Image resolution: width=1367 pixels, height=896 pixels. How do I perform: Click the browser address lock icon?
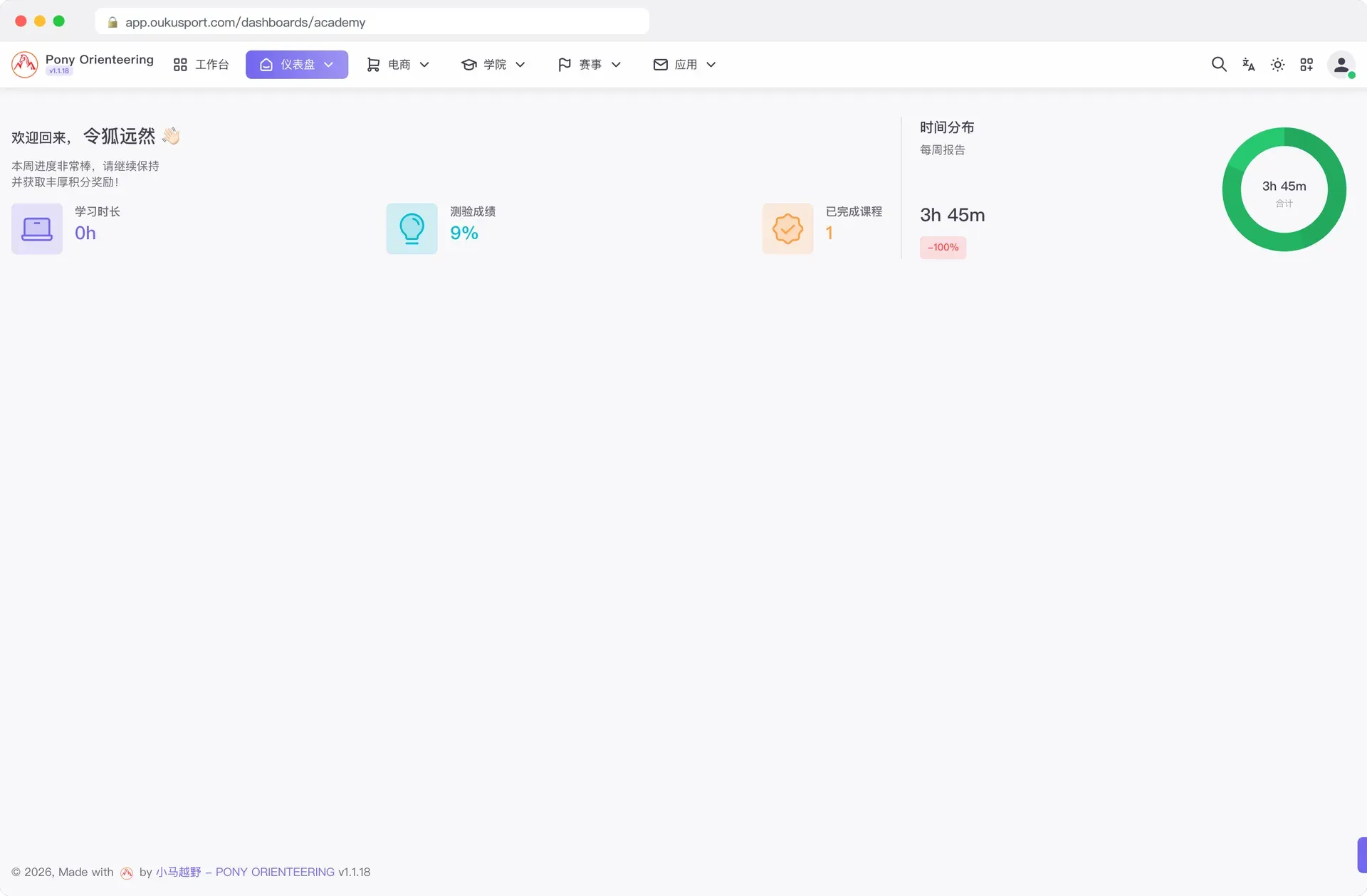(x=112, y=22)
